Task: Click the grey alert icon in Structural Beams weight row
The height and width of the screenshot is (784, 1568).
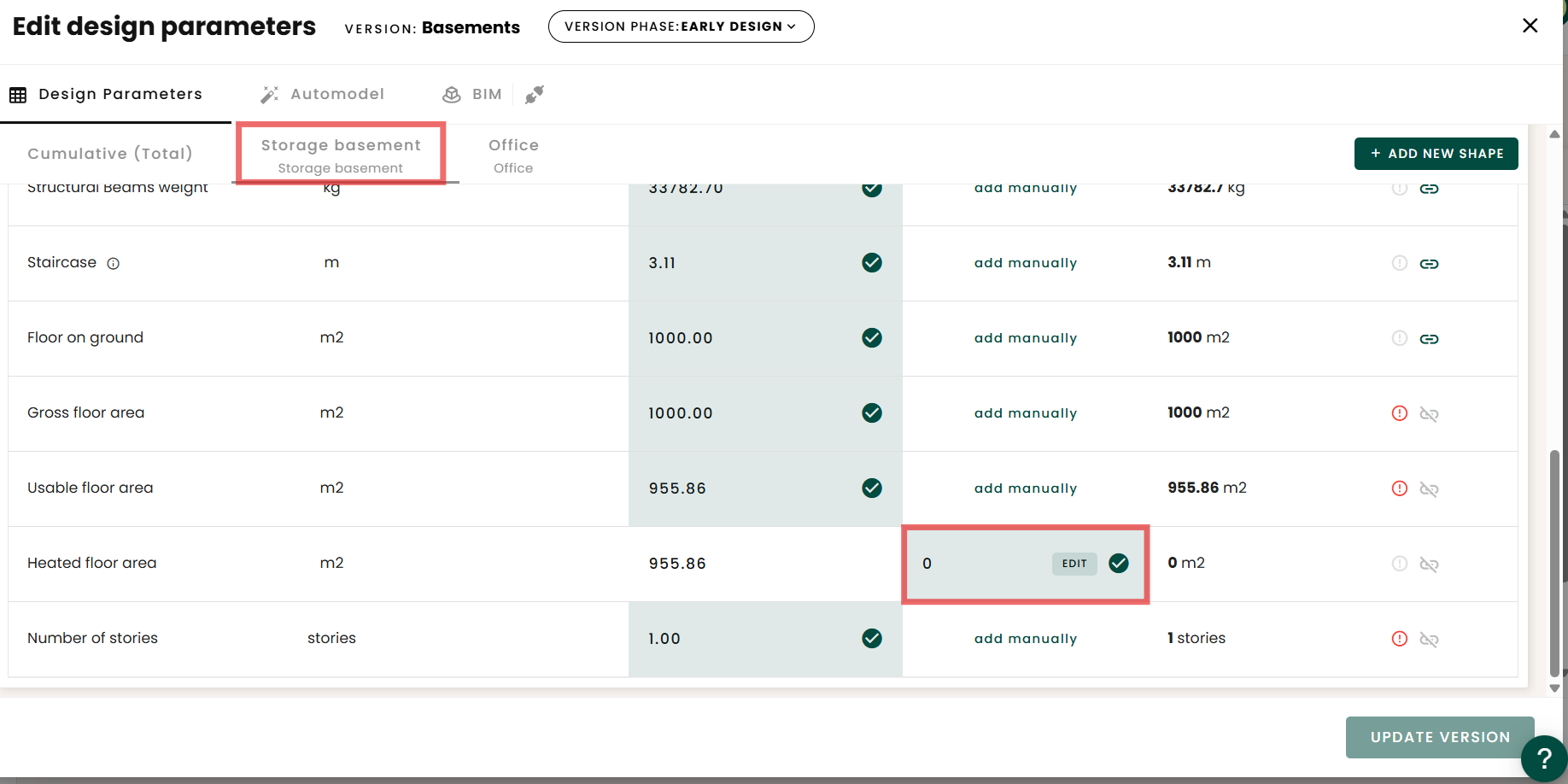Action: [x=1400, y=189]
